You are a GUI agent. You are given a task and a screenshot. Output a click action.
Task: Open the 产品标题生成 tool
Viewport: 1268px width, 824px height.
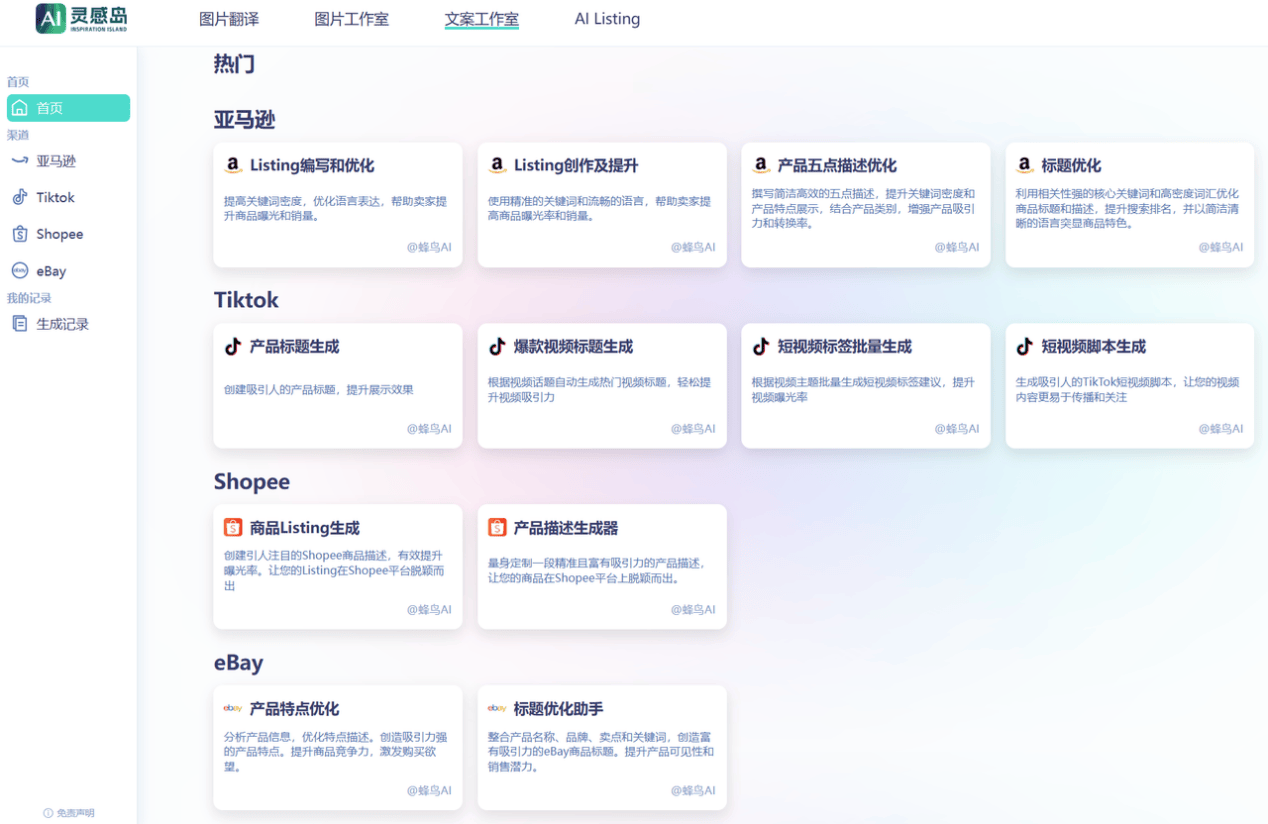click(338, 386)
